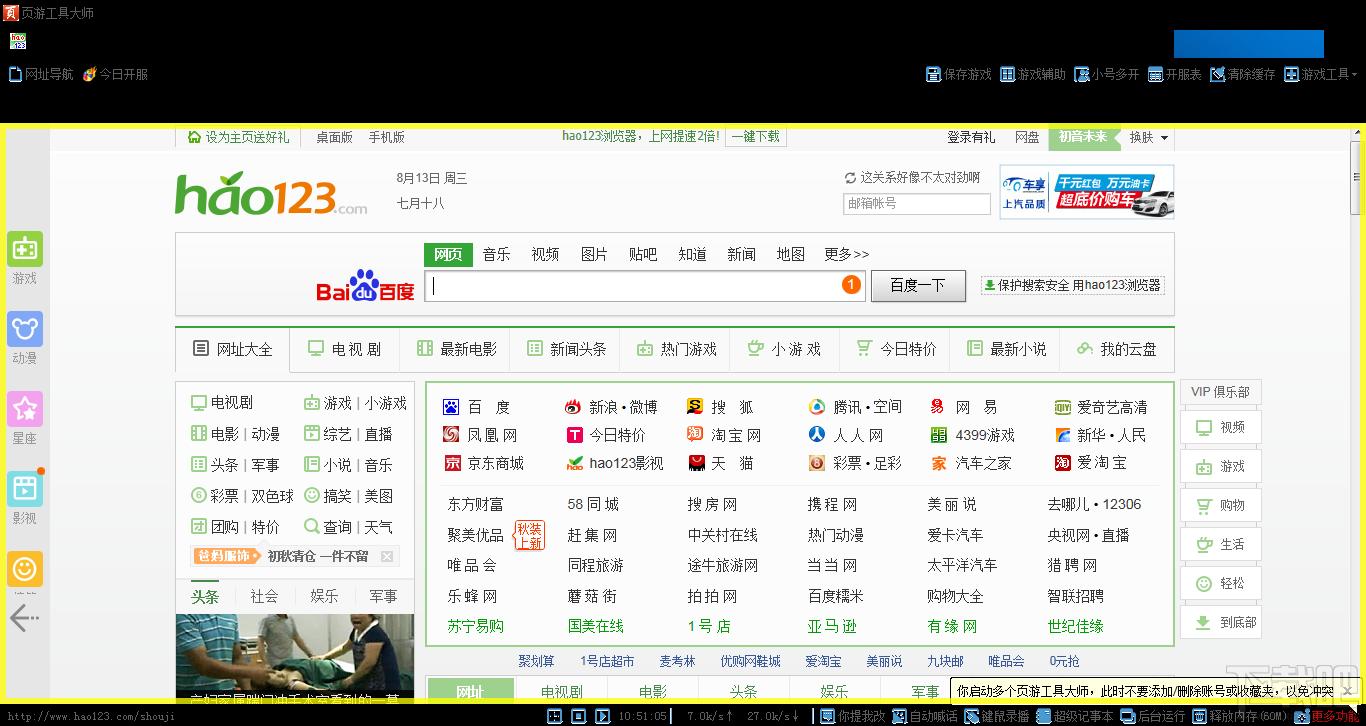
Task: Click 释放内存(60M) in status bar
Action: [1240, 716]
